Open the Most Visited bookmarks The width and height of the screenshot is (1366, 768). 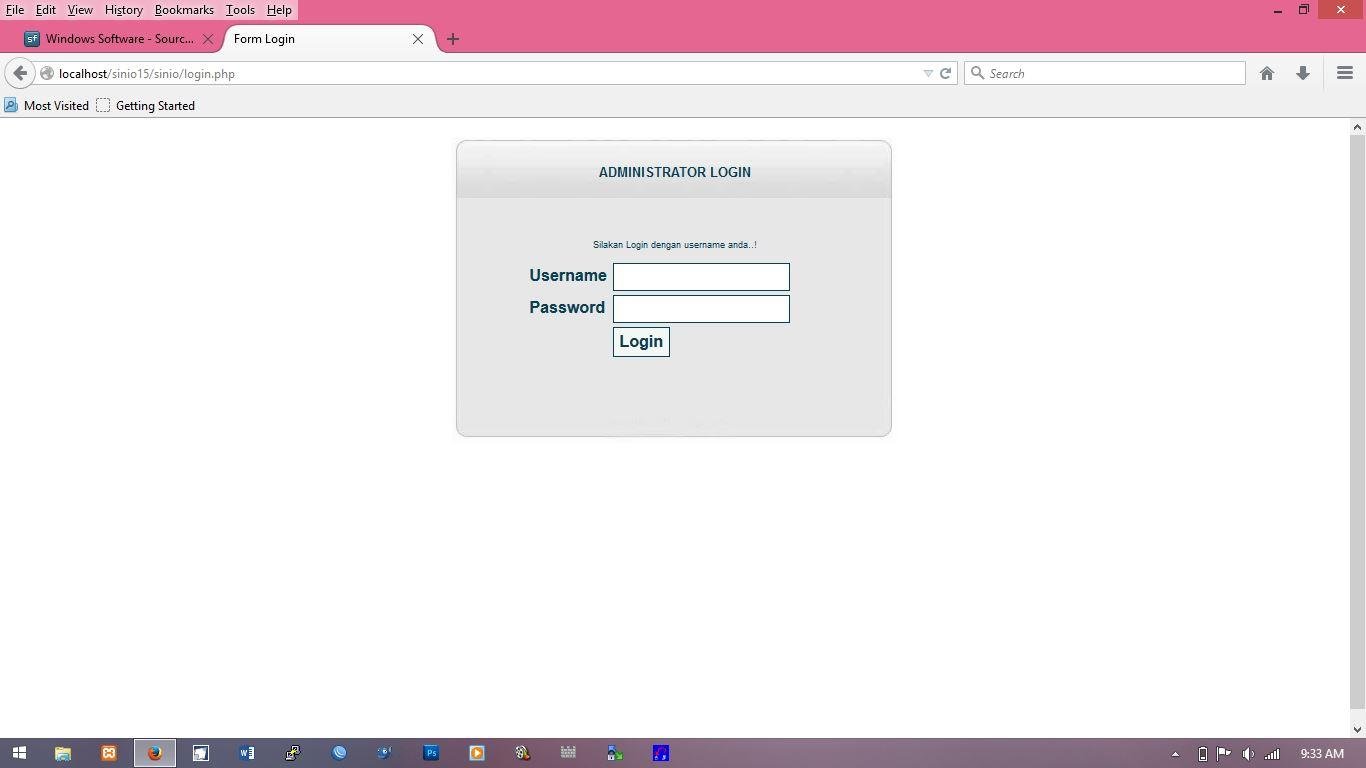click(47, 105)
